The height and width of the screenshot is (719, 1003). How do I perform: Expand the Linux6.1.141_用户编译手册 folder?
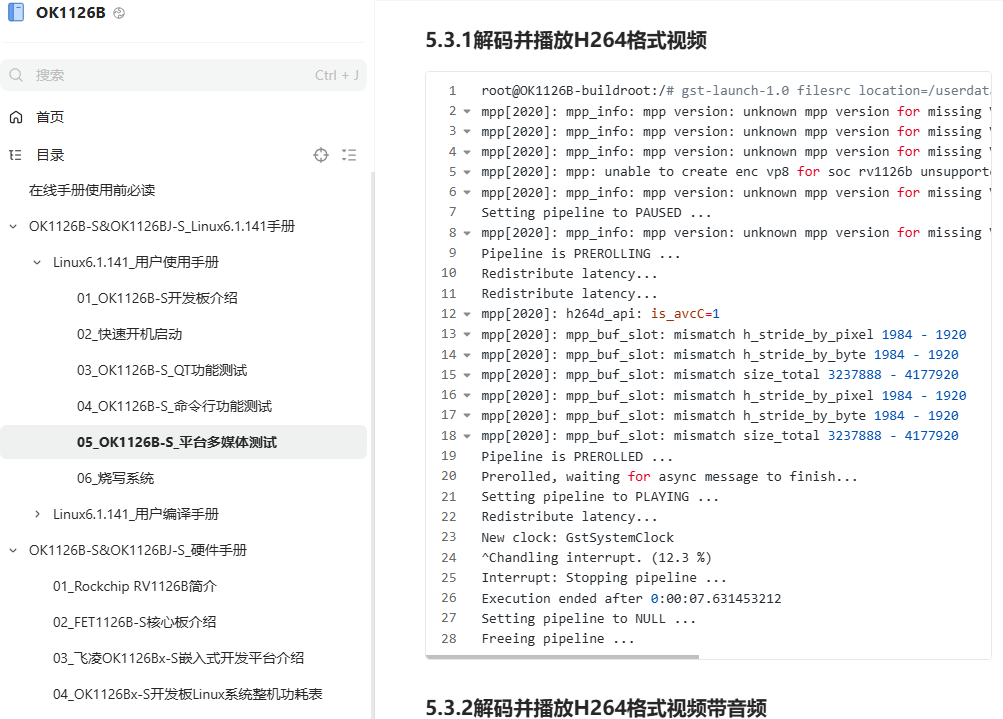(37, 514)
